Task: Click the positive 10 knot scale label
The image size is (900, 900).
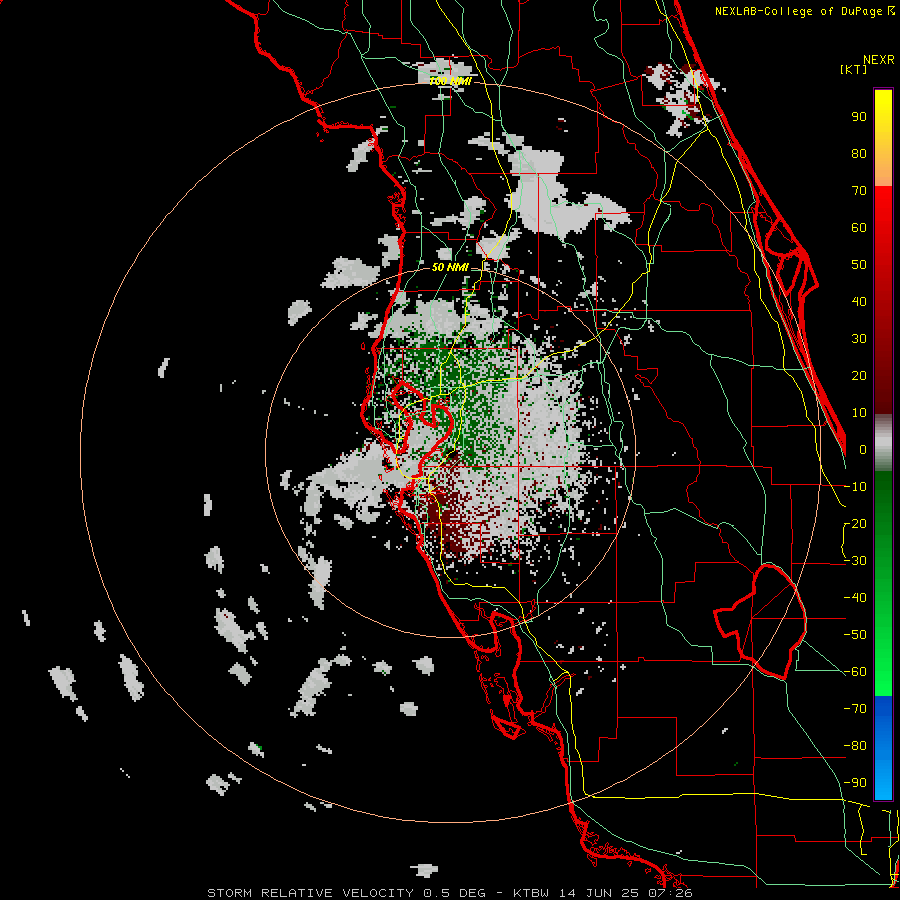Action: [859, 413]
